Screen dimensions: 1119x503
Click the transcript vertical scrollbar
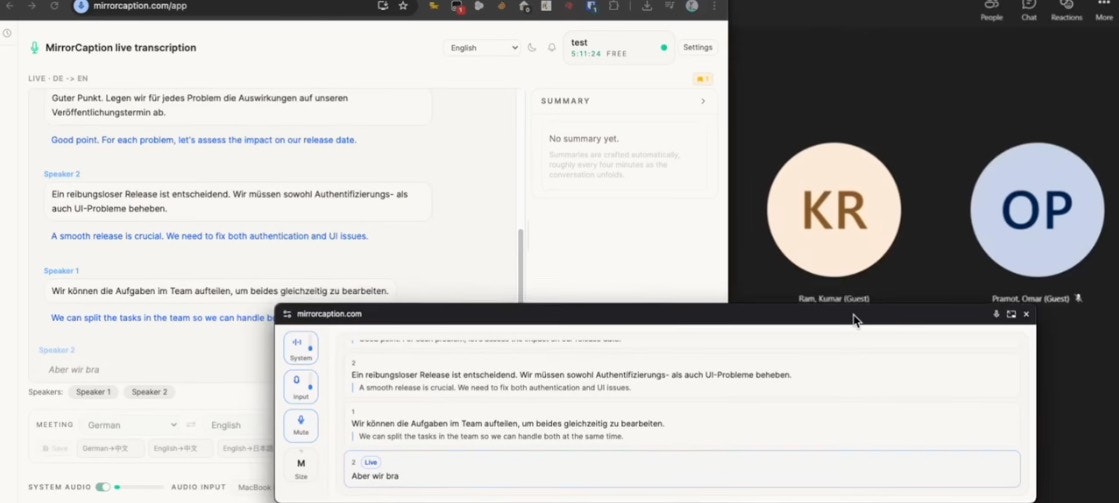point(520,263)
